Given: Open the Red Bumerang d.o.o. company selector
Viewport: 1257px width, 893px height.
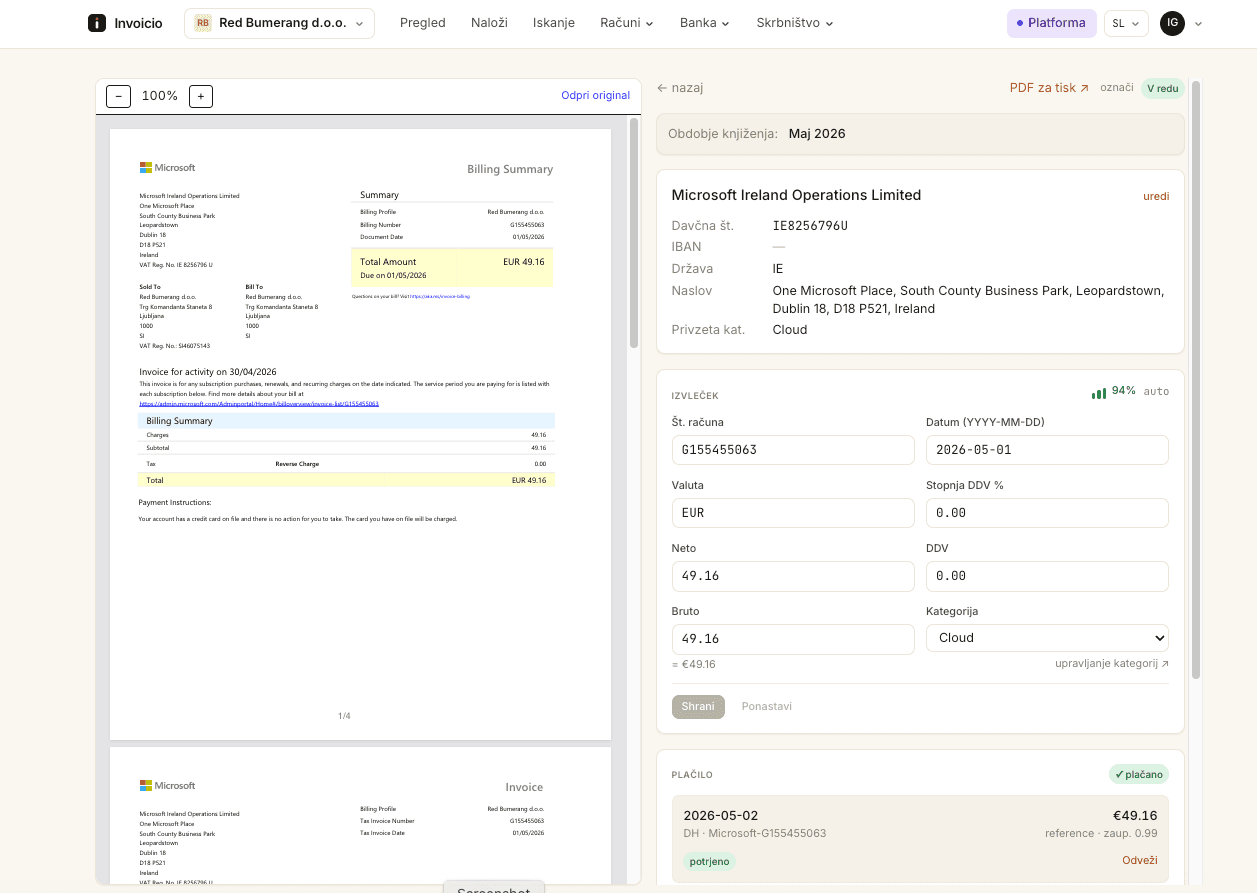Looking at the screenshot, I should coord(279,23).
